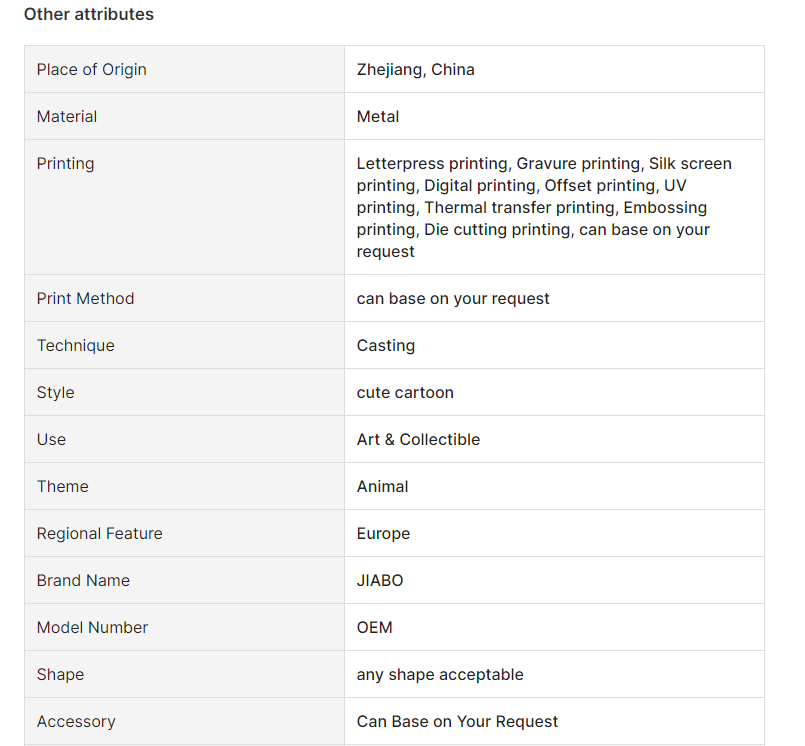The image size is (805, 746).
Task: Click the 'JIABO' brand name value
Action: click(x=380, y=580)
